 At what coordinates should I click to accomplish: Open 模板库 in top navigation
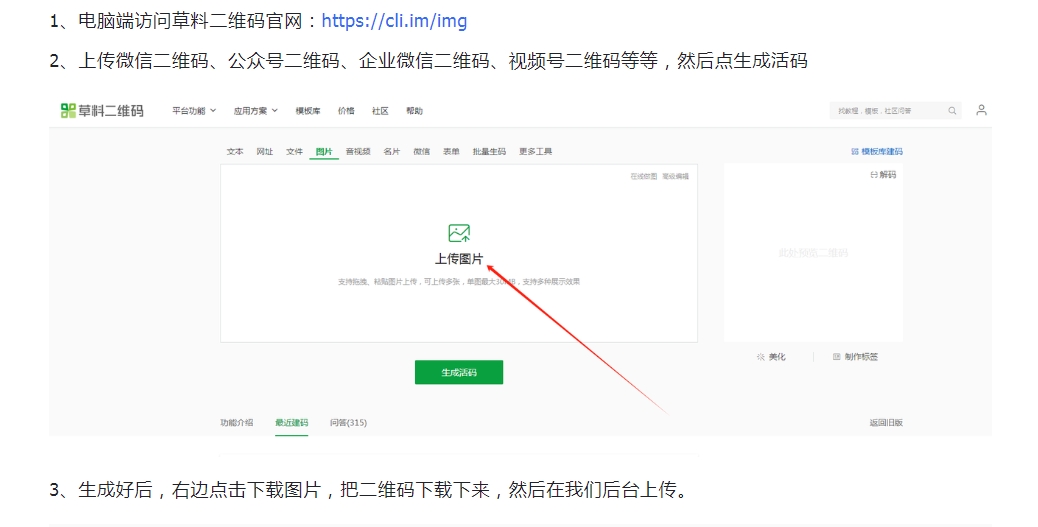(307, 111)
